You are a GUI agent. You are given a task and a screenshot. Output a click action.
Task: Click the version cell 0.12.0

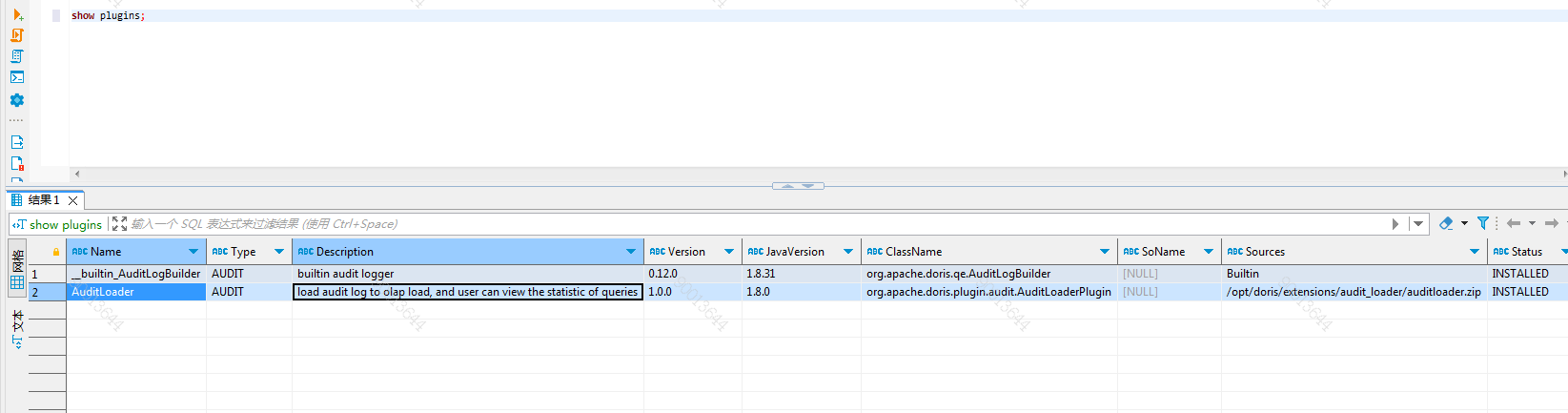(693, 274)
